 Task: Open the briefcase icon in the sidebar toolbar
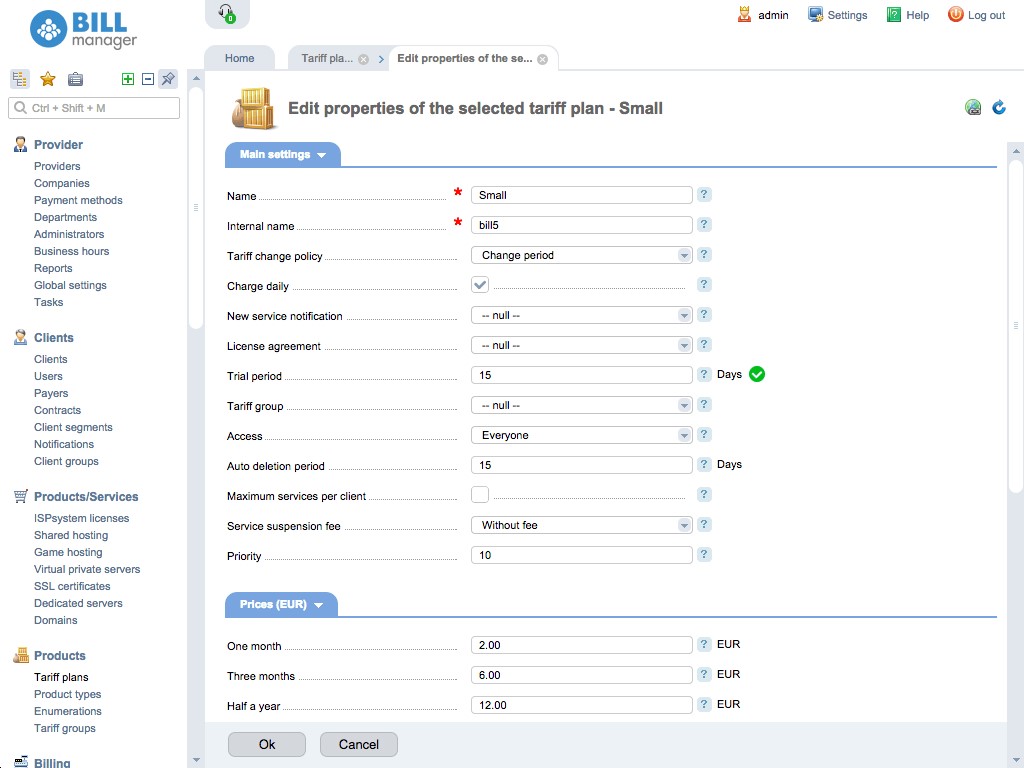click(x=75, y=79)
